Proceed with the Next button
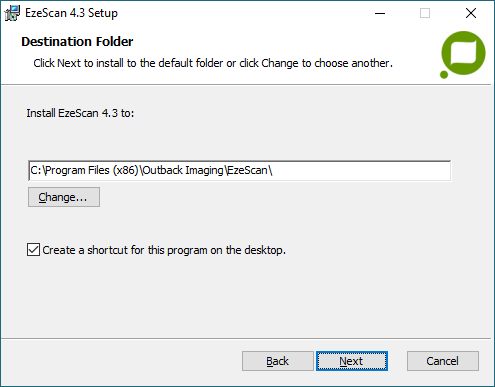The height and width of the screenshot is (387, 495). pyautogui.click(x=352, y=361)
